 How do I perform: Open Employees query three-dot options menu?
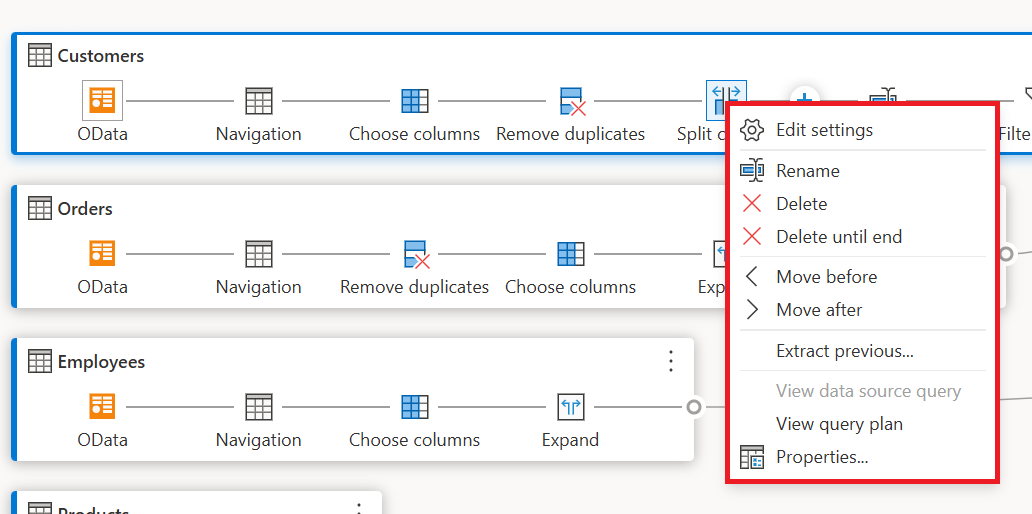click(671, 361)
